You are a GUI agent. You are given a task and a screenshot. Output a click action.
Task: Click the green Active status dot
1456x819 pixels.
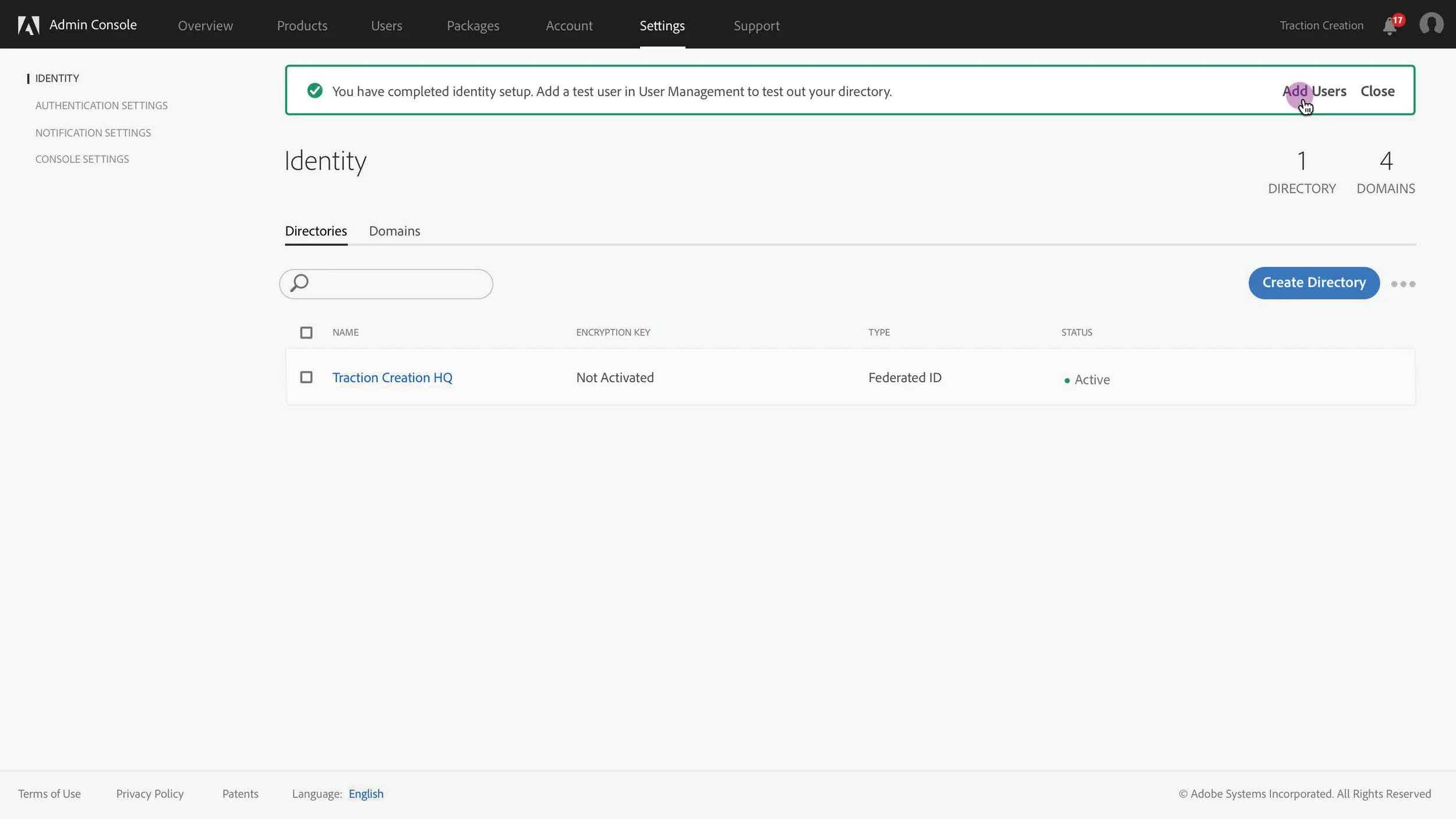pos(1067,380)
